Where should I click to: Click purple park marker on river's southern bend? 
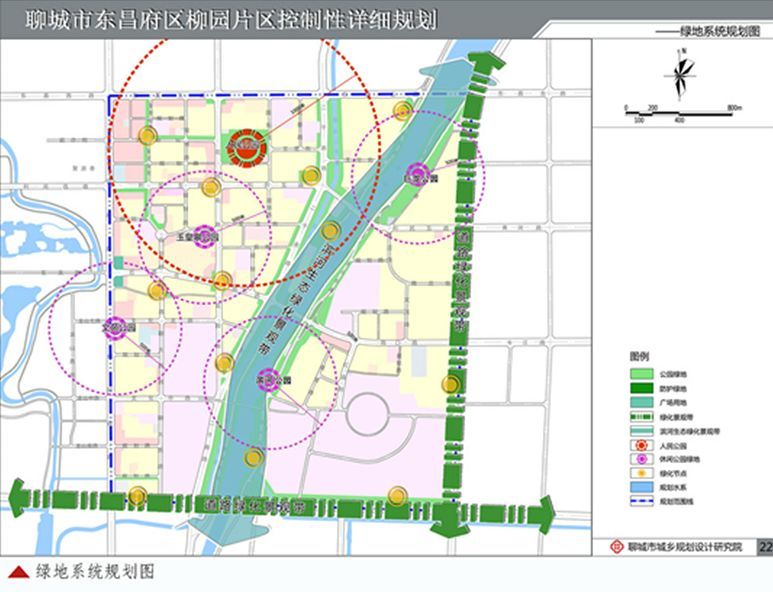[269, 380]
